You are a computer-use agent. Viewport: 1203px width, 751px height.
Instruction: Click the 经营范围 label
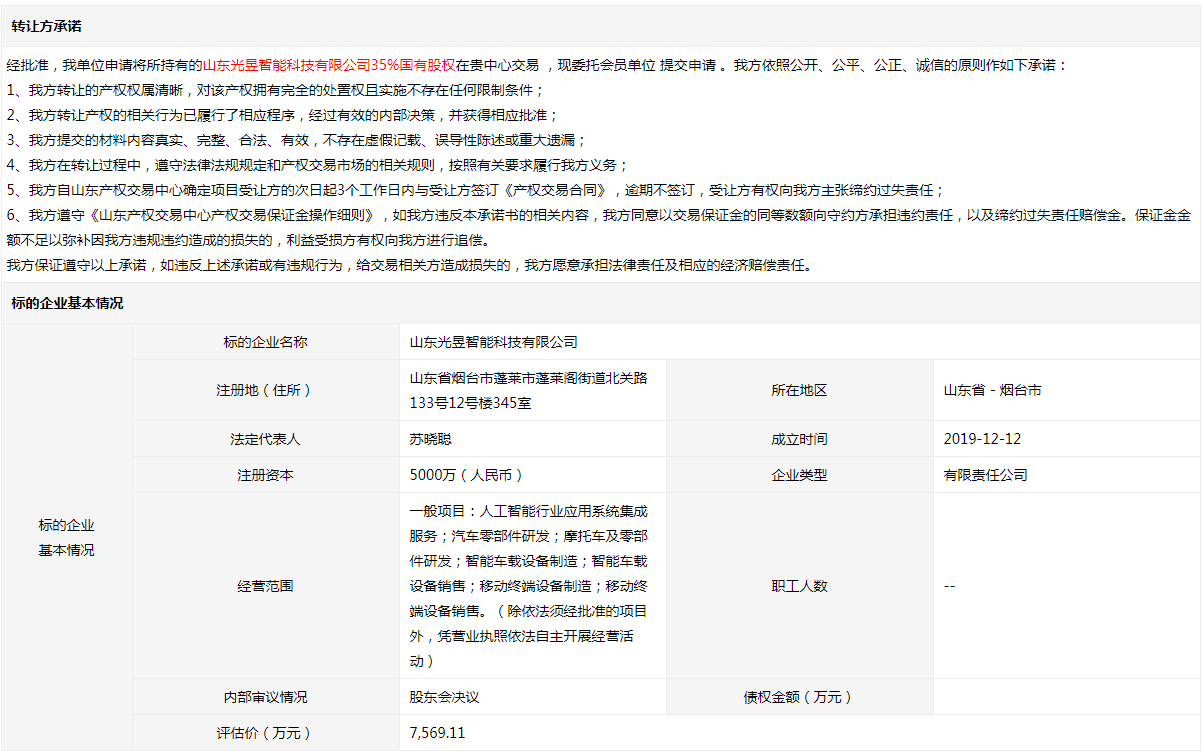click(x=265, y=586)
